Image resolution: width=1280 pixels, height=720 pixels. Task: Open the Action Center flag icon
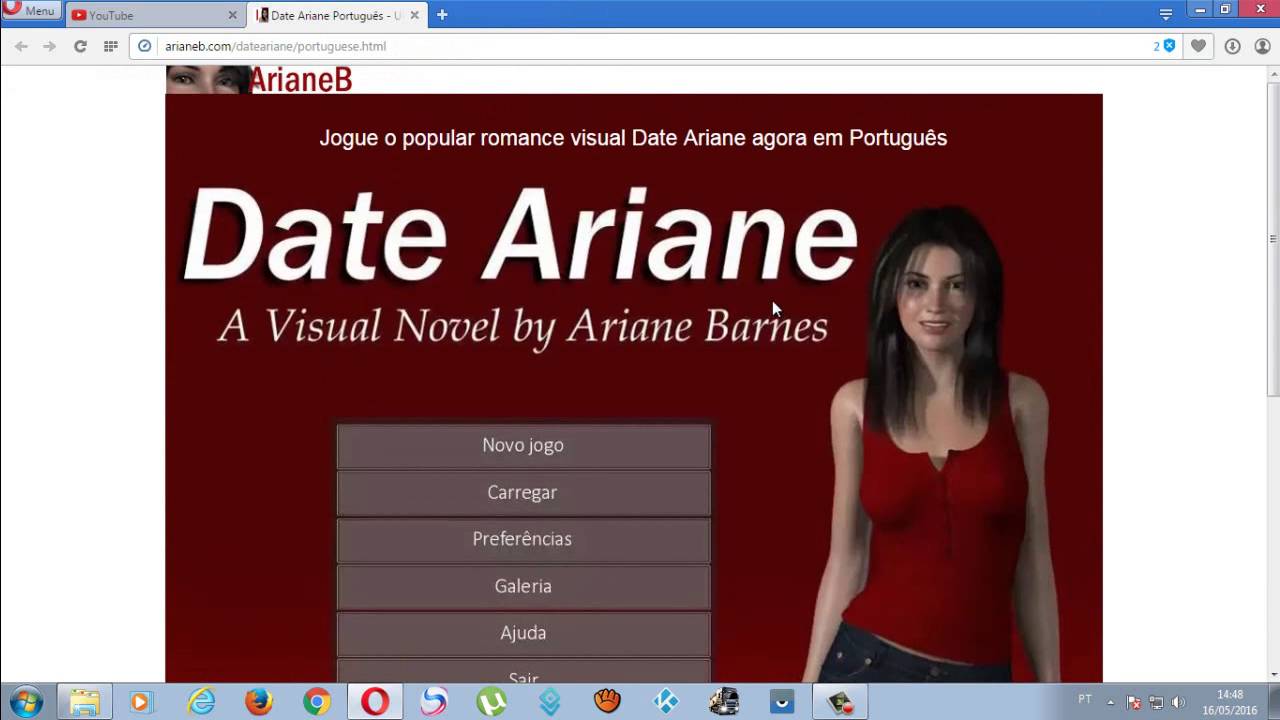click(1134, 702)
